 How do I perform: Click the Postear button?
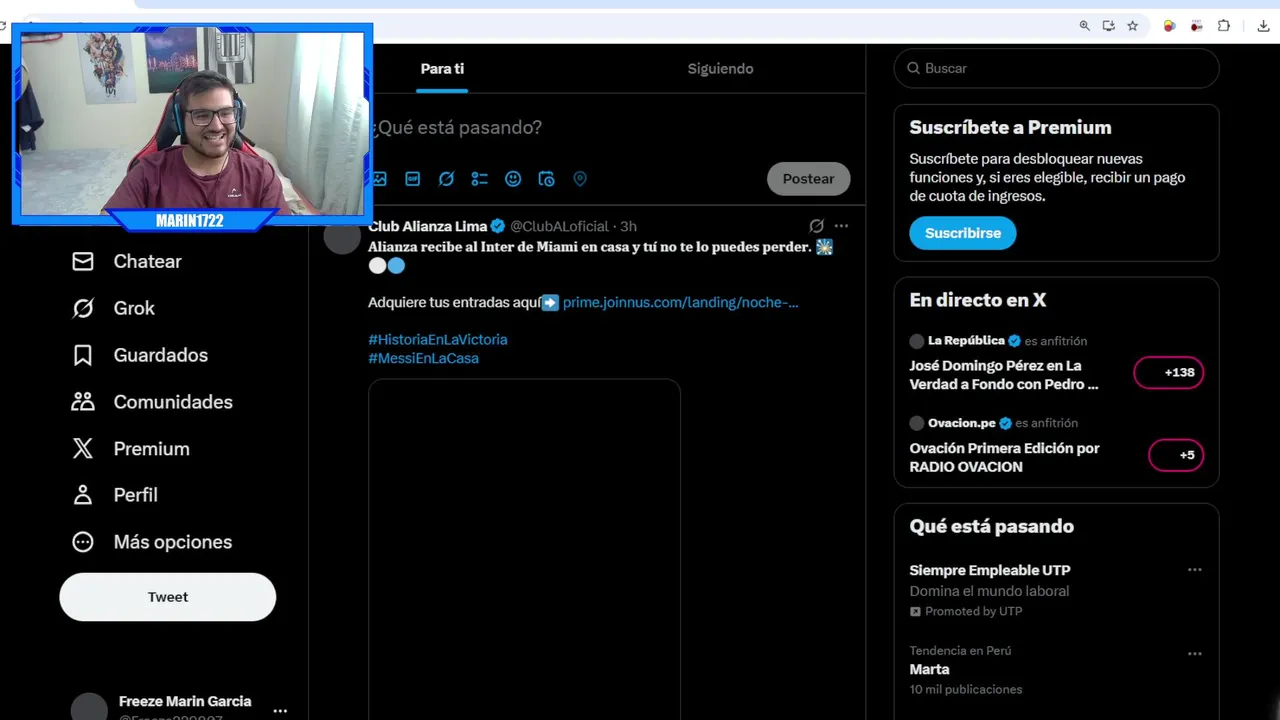coord(808,179)
